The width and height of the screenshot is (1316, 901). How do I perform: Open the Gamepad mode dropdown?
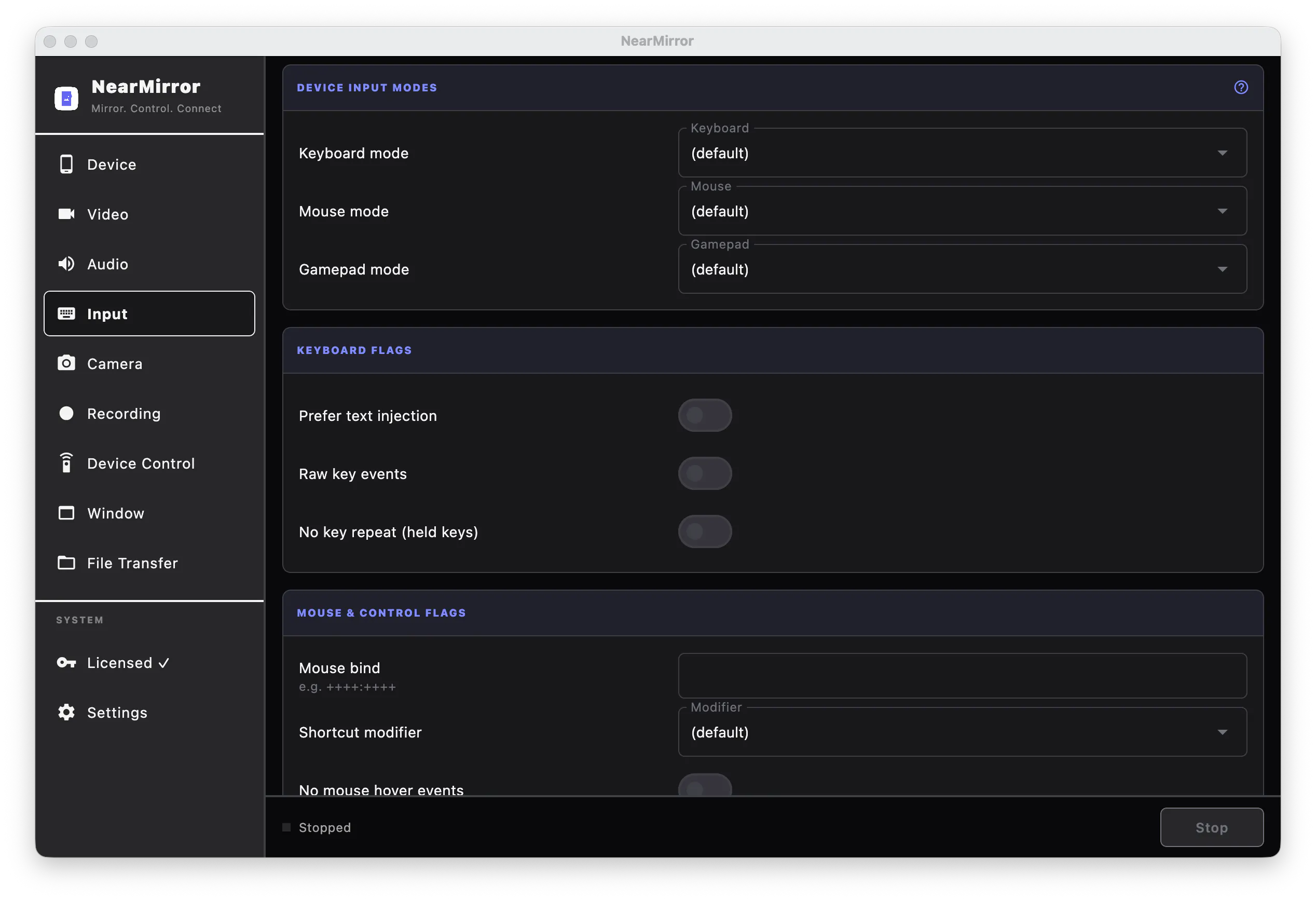(962, 269)
